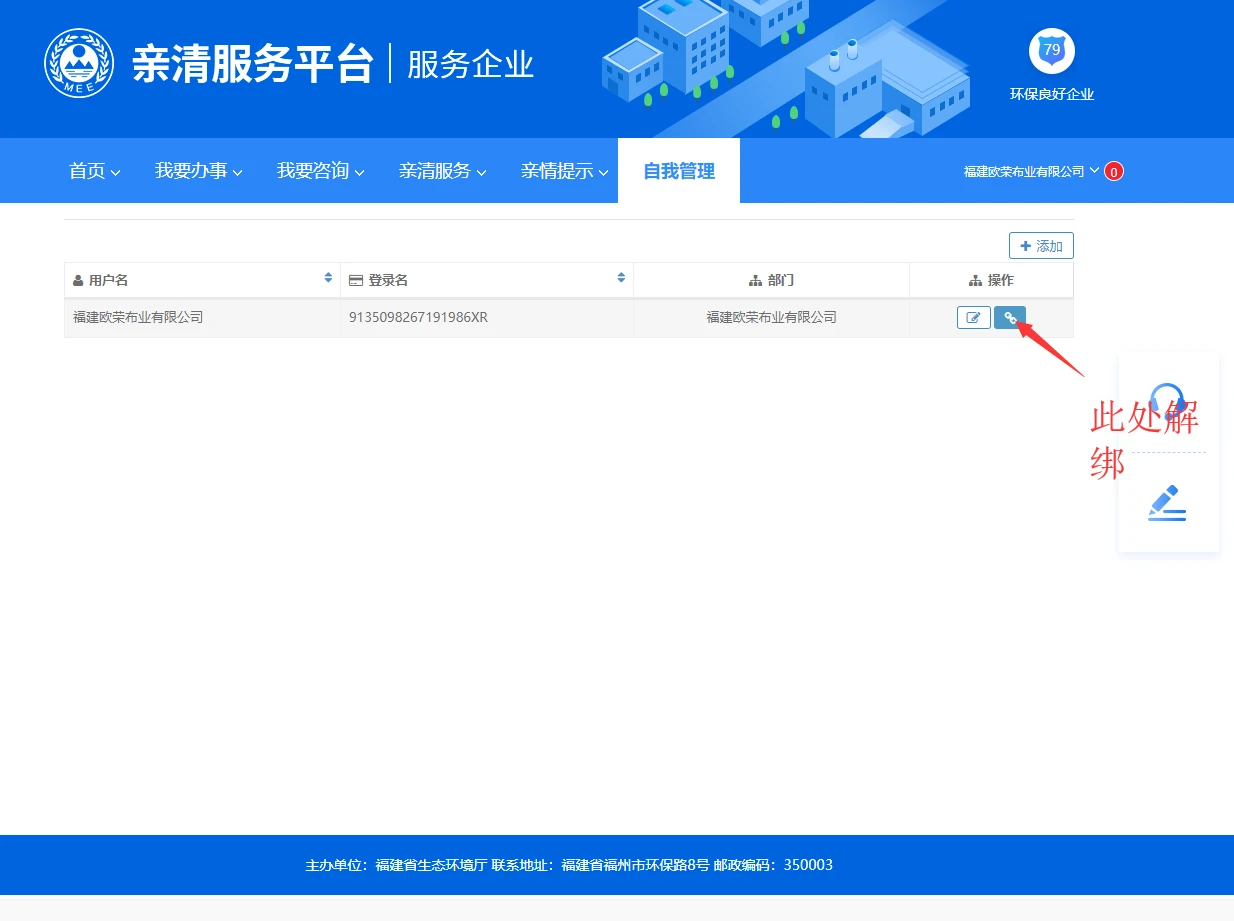The width and height of the screenshot is (1234, 921).
Task: Click the MEE circular logo
Action: (x=79, y=63)
